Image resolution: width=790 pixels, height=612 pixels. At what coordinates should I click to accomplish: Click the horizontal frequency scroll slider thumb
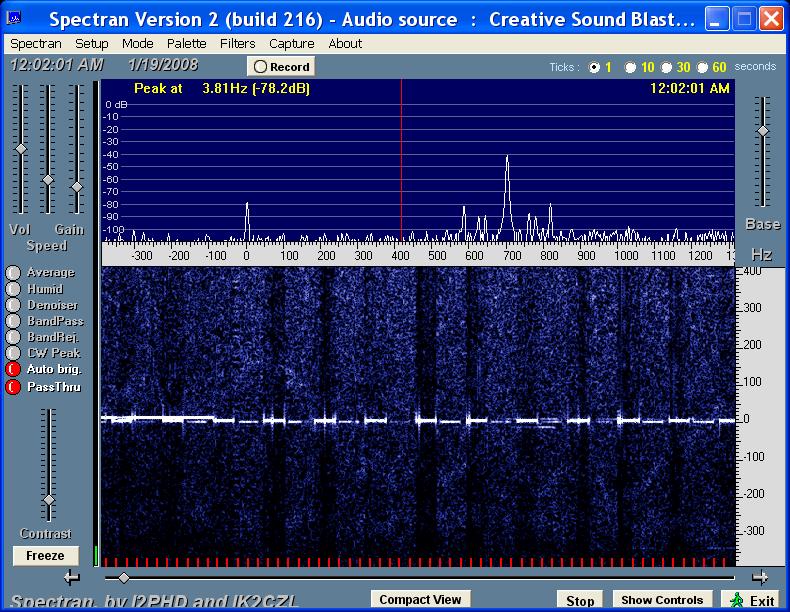123,578
